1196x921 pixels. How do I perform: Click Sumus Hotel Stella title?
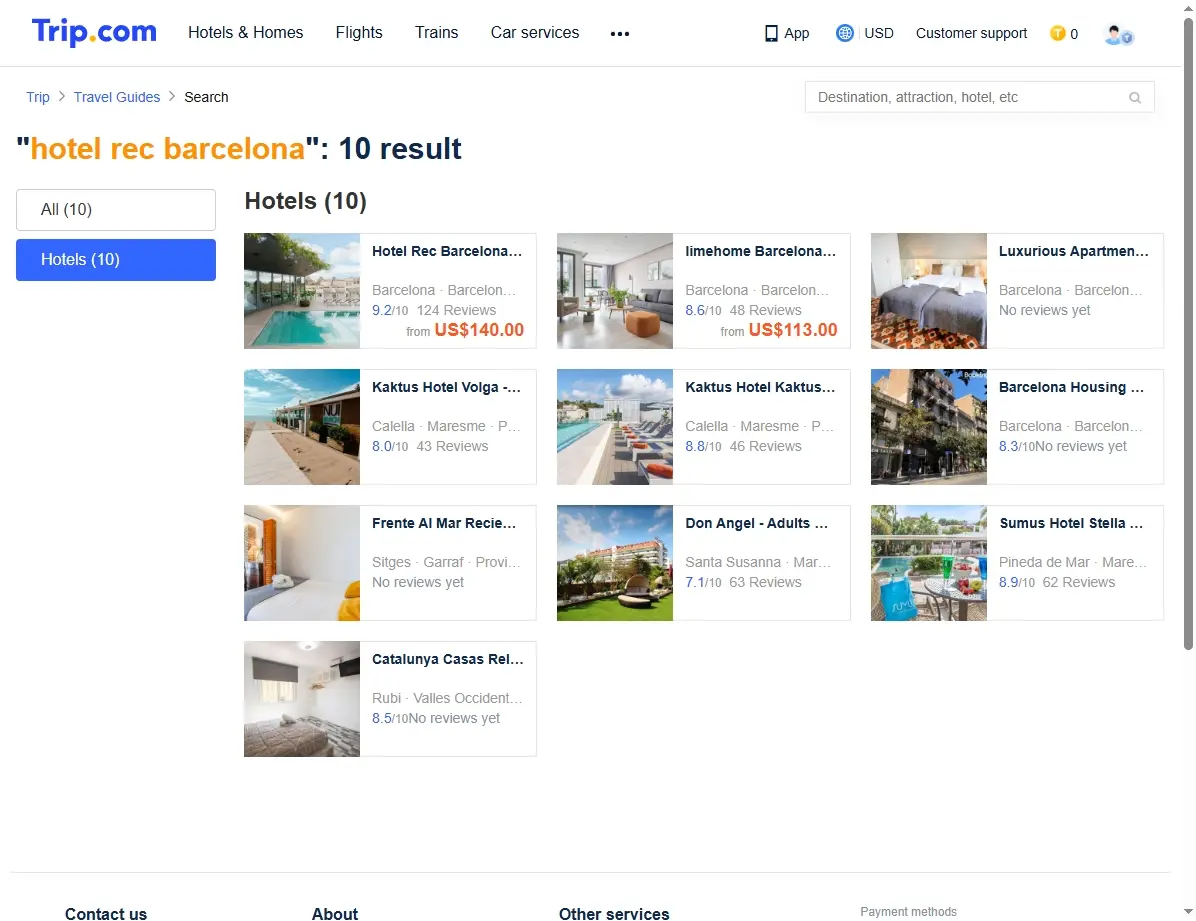point(1071,523)
